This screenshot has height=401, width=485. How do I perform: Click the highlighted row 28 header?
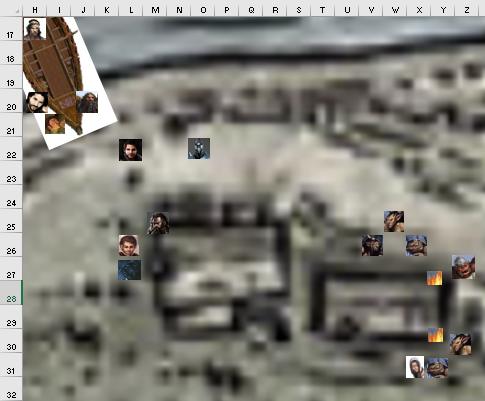(11, 293)
